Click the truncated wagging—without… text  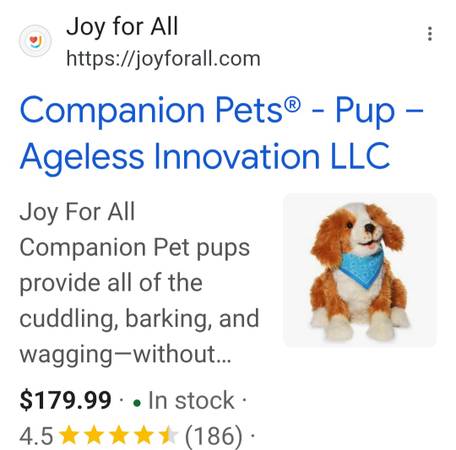tap(125, 354)
